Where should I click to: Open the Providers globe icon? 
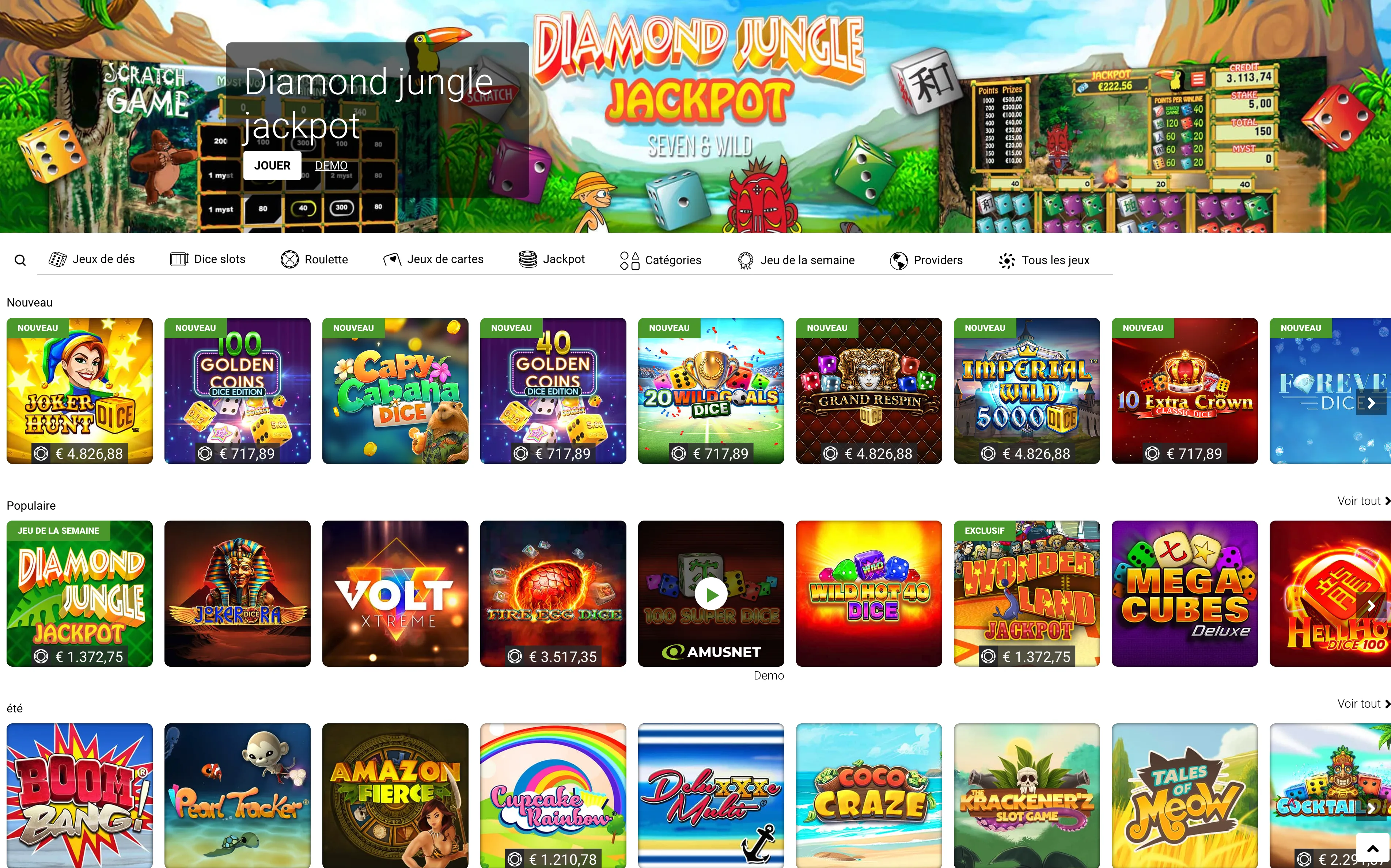pyautogui.click(x=899, y=260)
